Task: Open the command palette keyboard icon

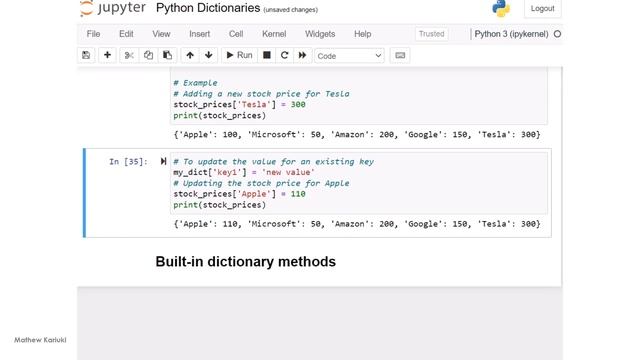Action: pyautogui.click(x=400, y=56)
